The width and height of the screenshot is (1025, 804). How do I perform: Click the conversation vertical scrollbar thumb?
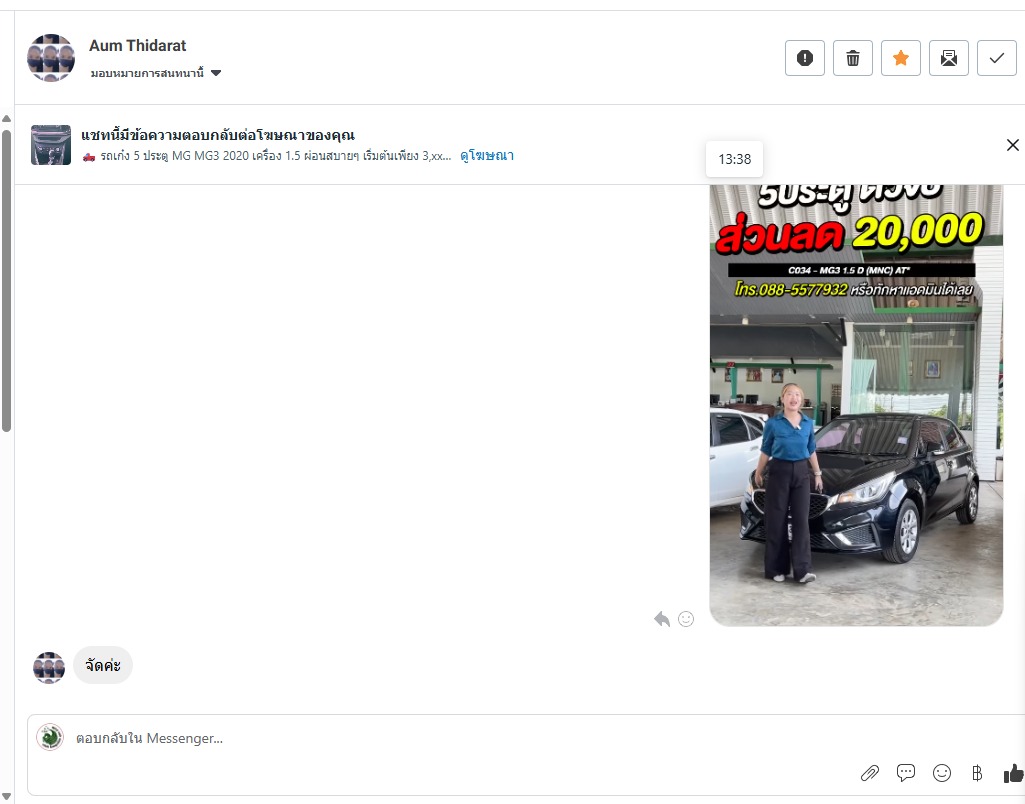coord(7,281)
